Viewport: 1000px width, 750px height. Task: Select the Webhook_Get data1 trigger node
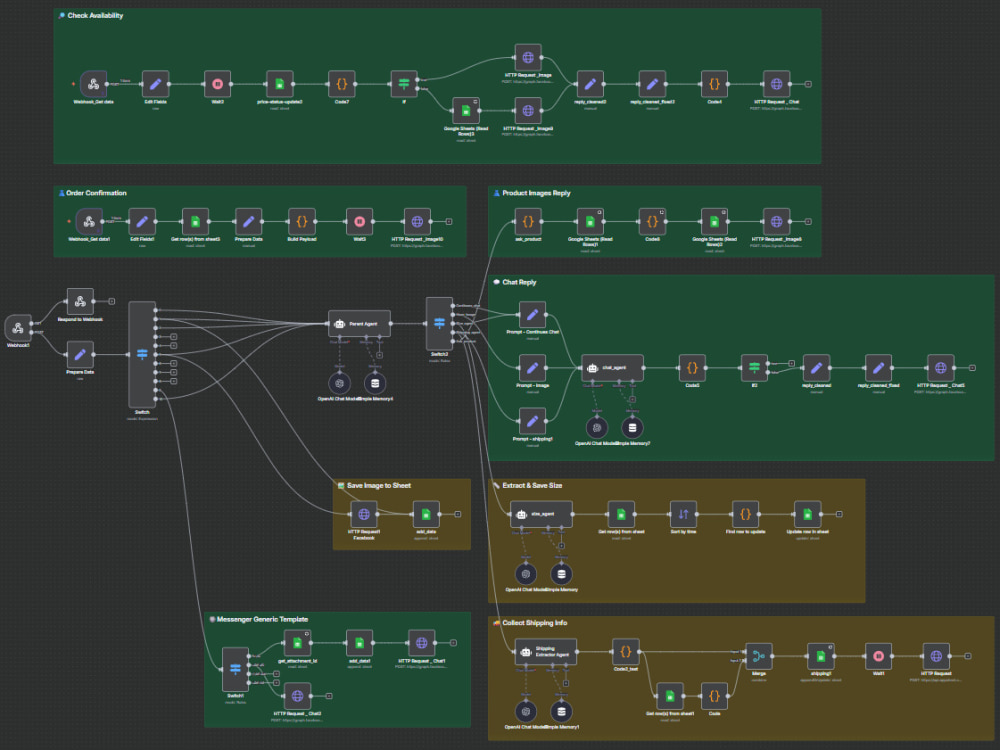coord(89,221)
